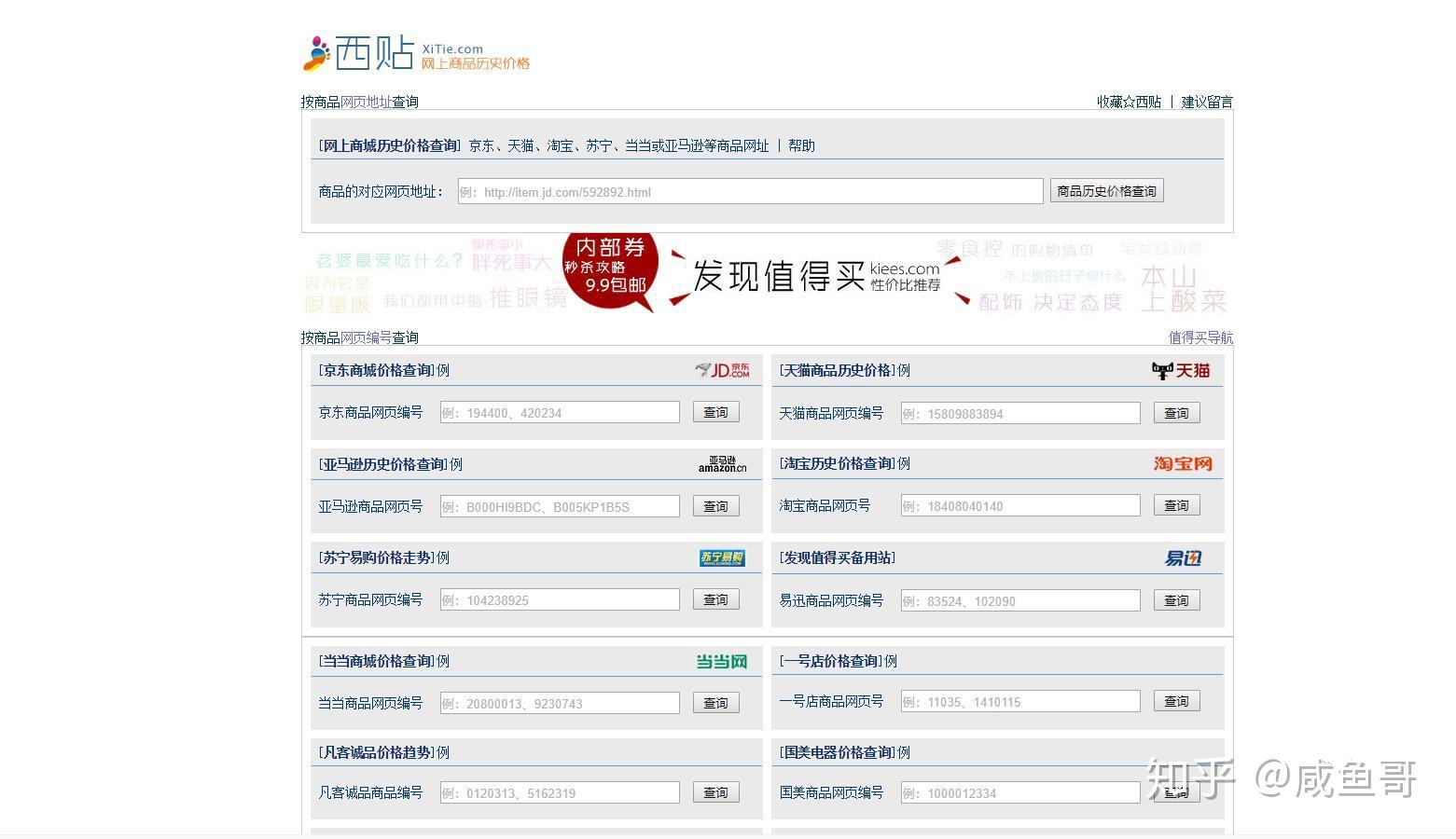The height and width of the screenshot is (839, 1456).
Task: Open the 国美电器价格查询 heading link
Action: click(838, 752)
